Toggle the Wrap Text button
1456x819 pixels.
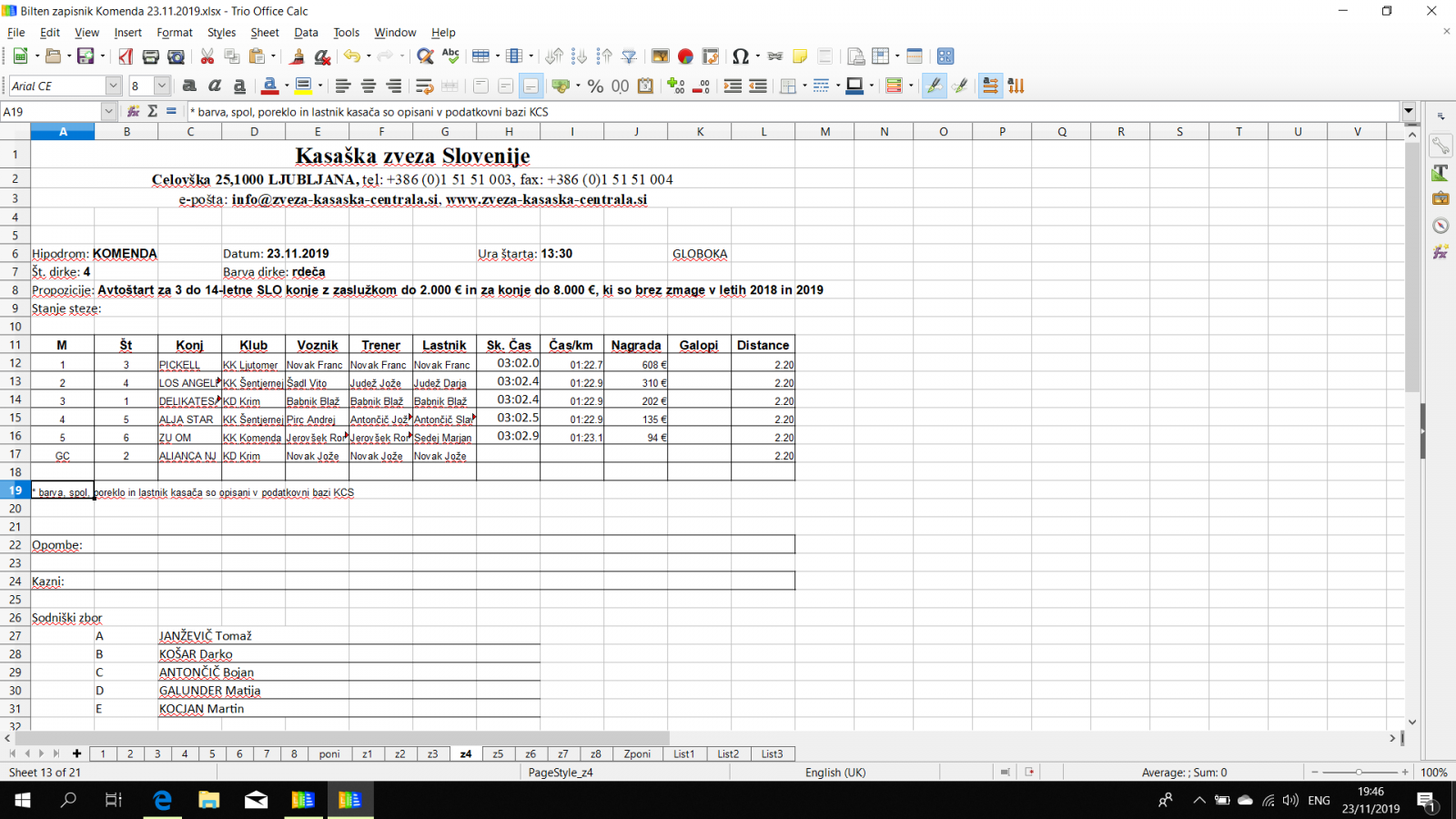click(423, 86)
